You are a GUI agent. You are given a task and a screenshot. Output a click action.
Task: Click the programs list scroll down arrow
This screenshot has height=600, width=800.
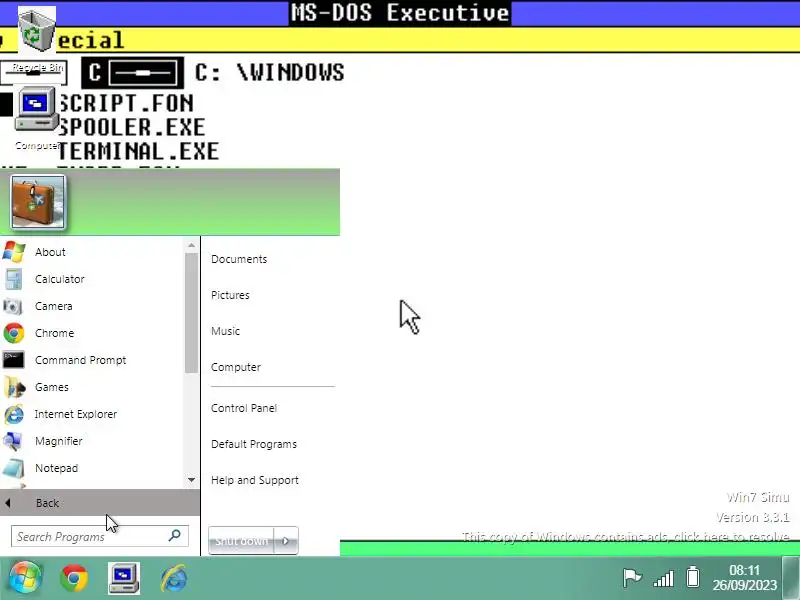[191, 480]
